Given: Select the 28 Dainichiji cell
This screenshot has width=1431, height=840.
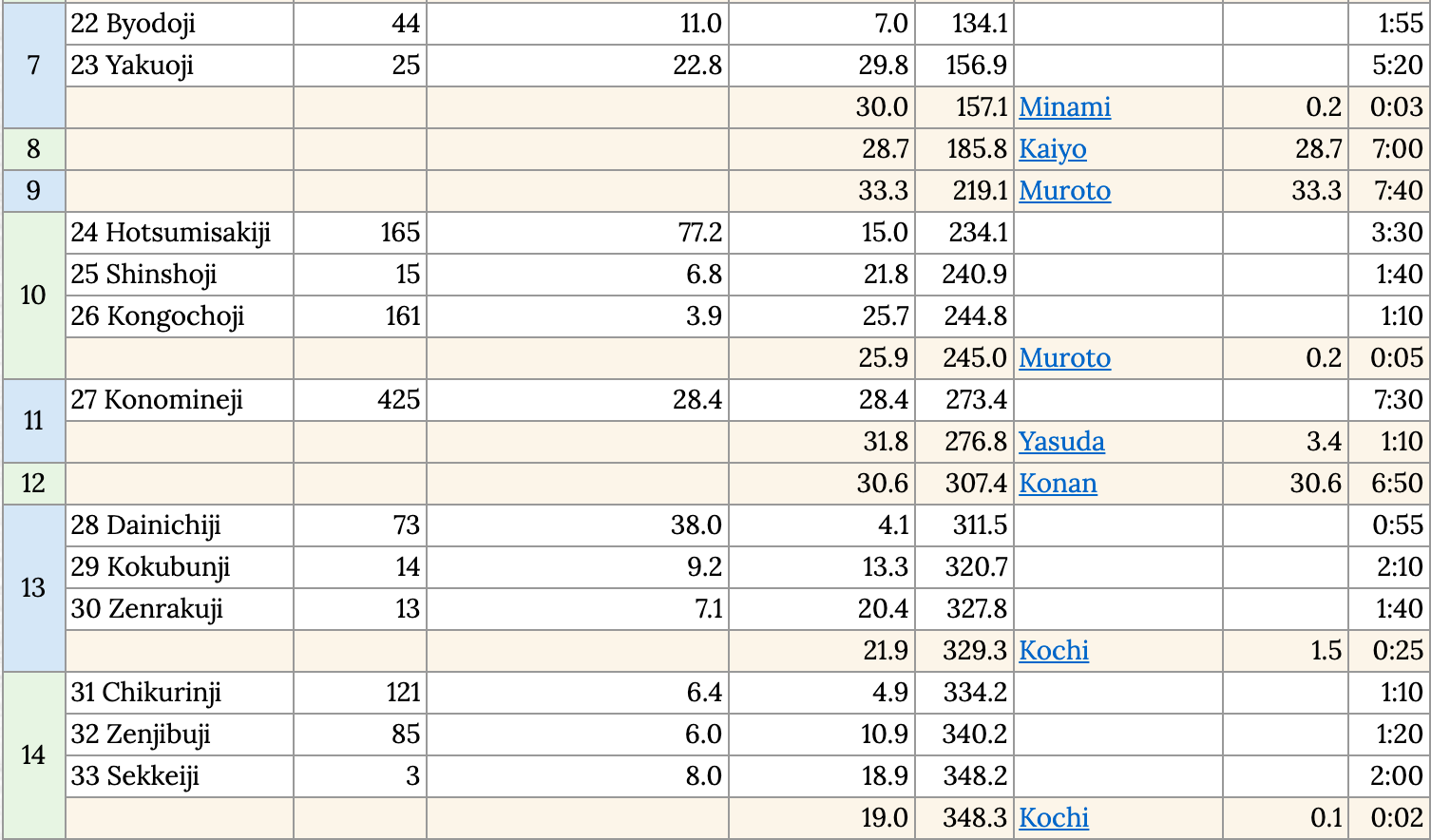Looking at the screenshot, I should (x=180, y=525).
